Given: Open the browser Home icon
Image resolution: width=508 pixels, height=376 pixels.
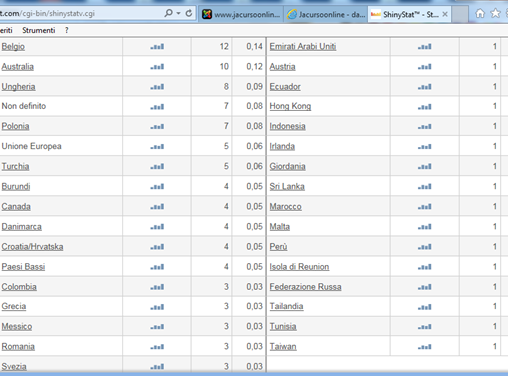Looking at the screenshot, I should 480,14.
